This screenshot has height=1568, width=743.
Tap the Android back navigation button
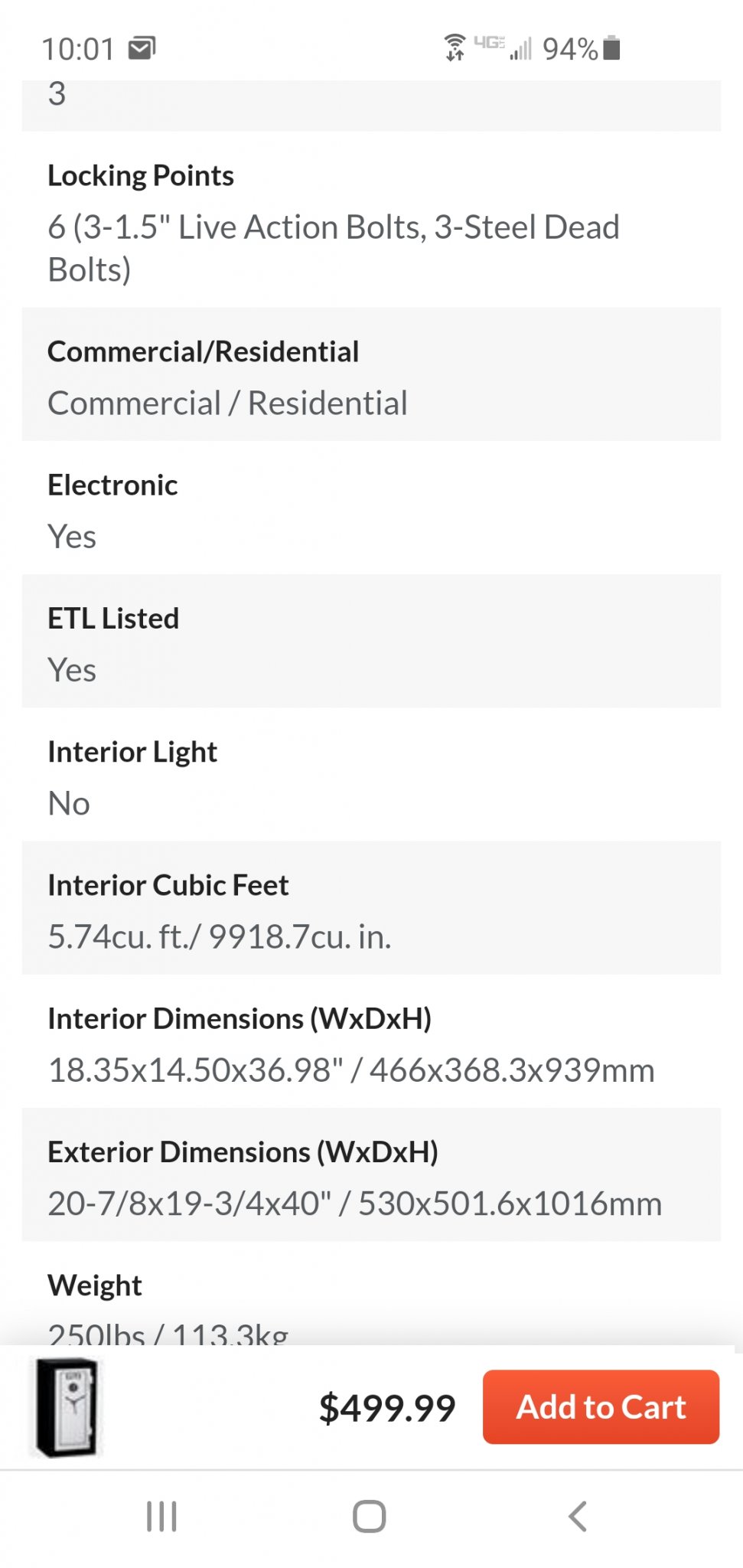(578, 1516)
